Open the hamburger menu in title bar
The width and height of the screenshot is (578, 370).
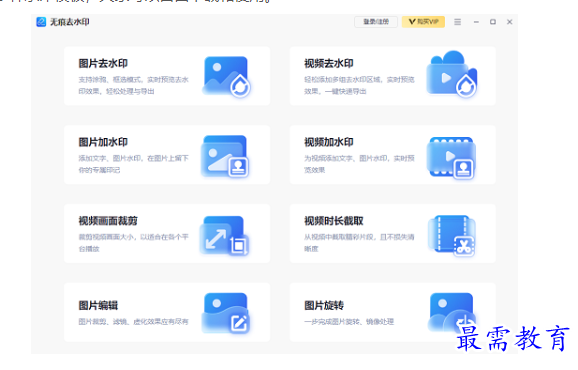point(457,22)
